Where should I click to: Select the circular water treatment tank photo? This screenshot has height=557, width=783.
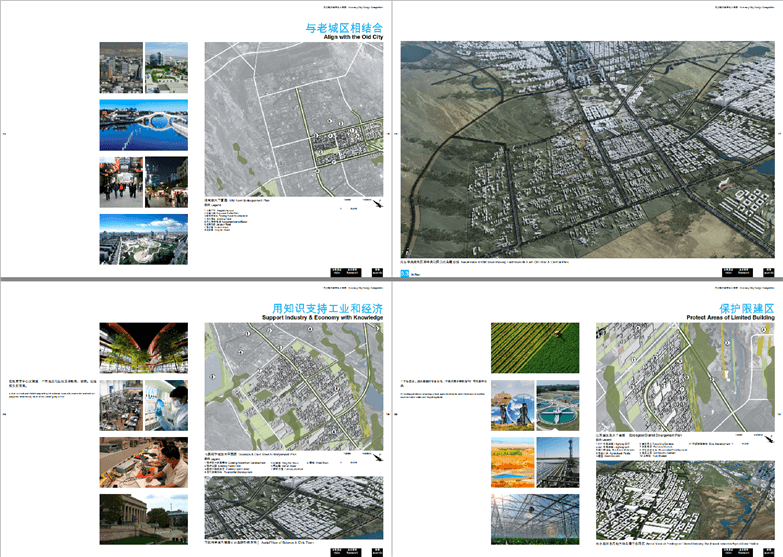pyautogui.click(x=558, y=405)
